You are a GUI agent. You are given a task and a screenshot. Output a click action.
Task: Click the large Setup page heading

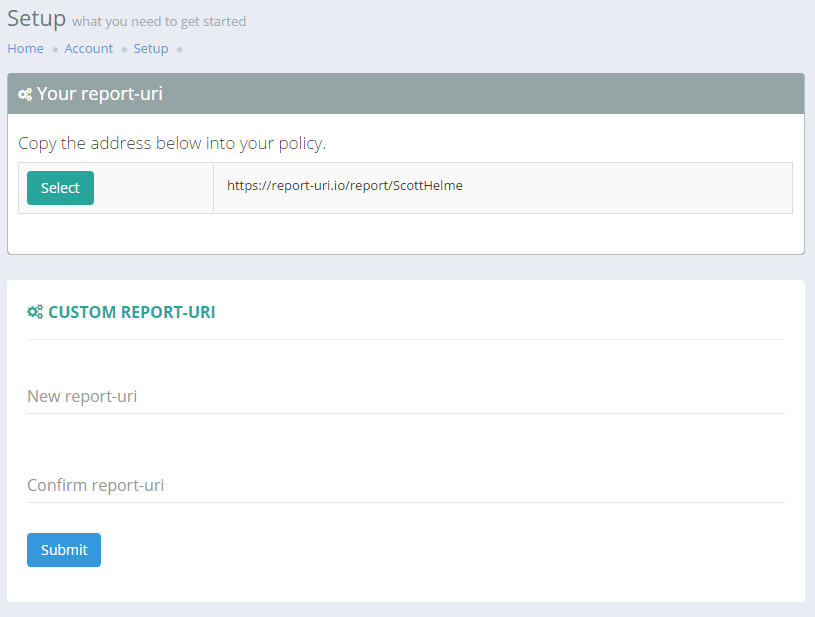pyautogui.click(x=37, y=18)
